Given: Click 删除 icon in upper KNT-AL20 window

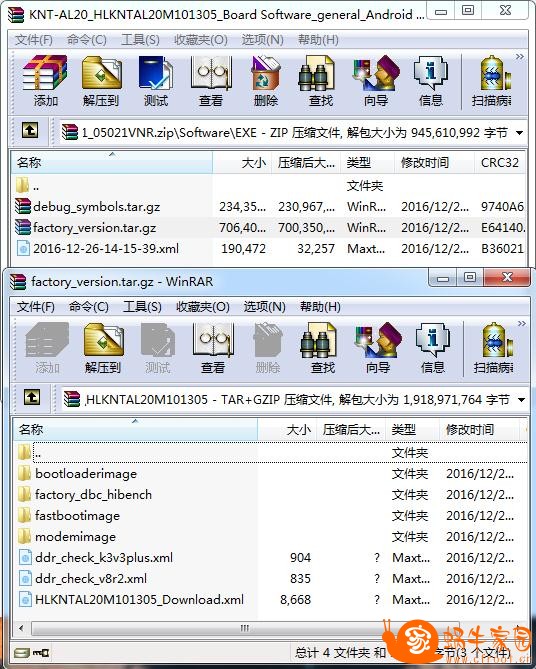Looking at the screenshot, I should coord(265,81).
